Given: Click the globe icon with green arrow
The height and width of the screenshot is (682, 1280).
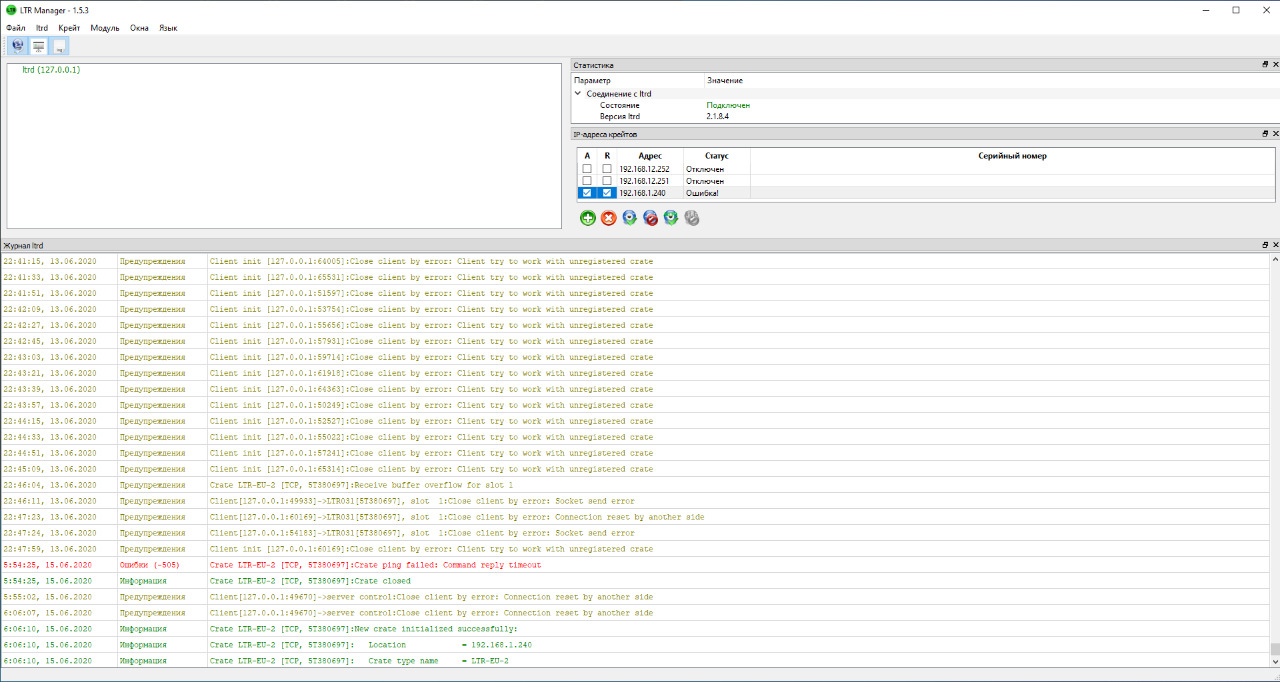Looking at the screenshot, I should [x=671, y=218].
